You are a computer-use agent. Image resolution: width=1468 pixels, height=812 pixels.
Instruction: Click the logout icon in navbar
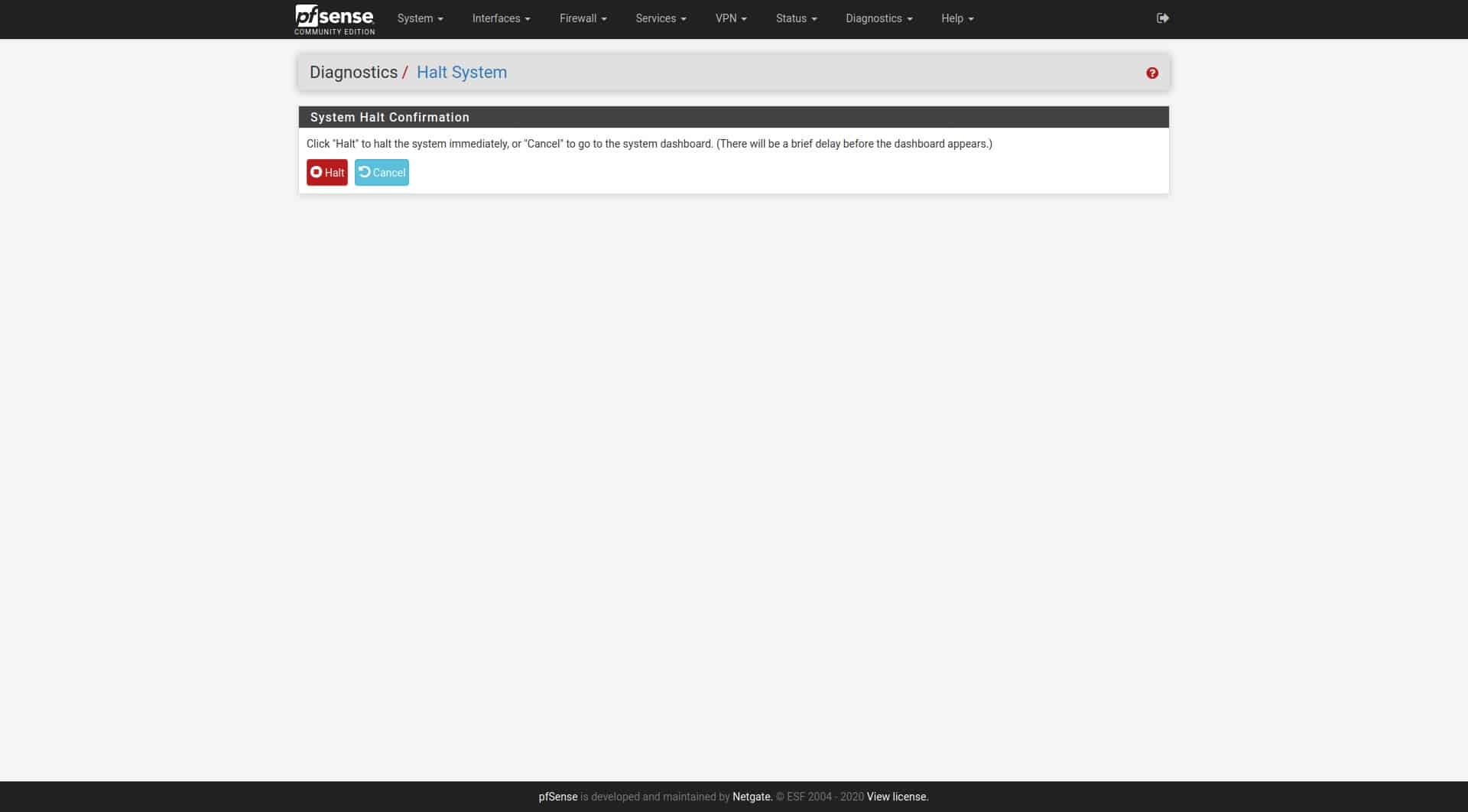(x=1162, y=18)
